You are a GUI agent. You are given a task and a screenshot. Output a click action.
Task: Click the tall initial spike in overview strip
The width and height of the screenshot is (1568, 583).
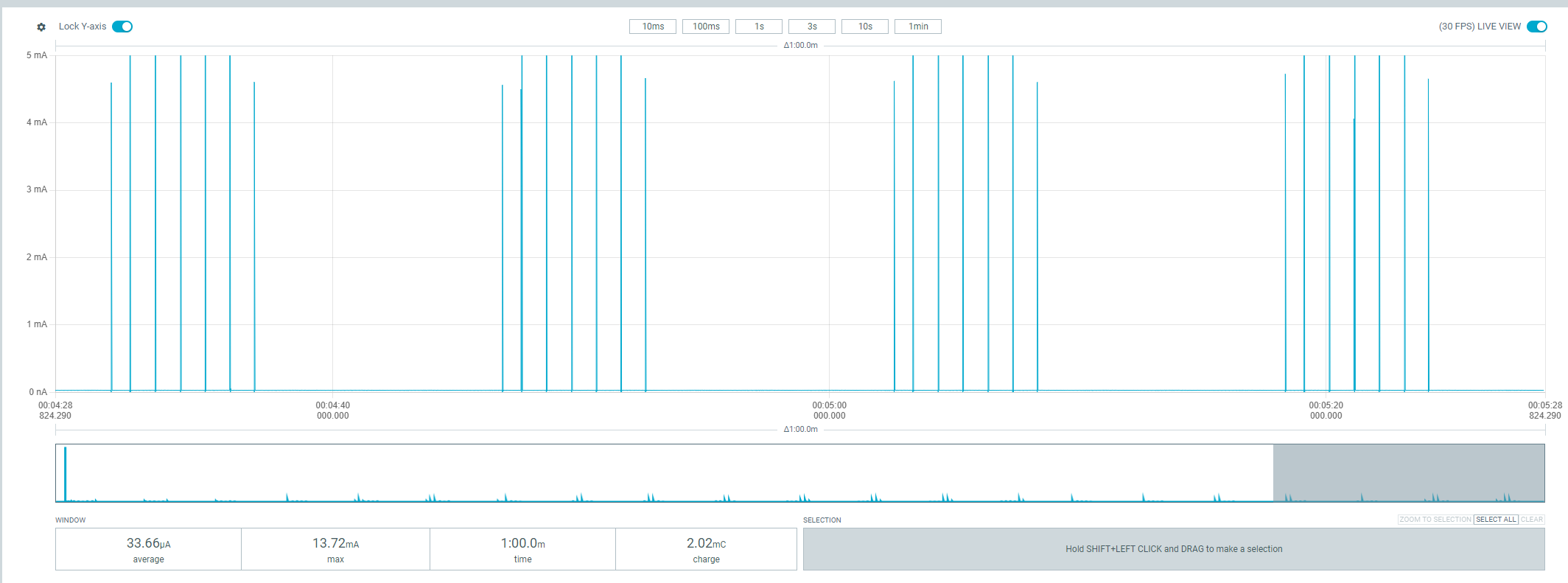click(x=66, y=473)
